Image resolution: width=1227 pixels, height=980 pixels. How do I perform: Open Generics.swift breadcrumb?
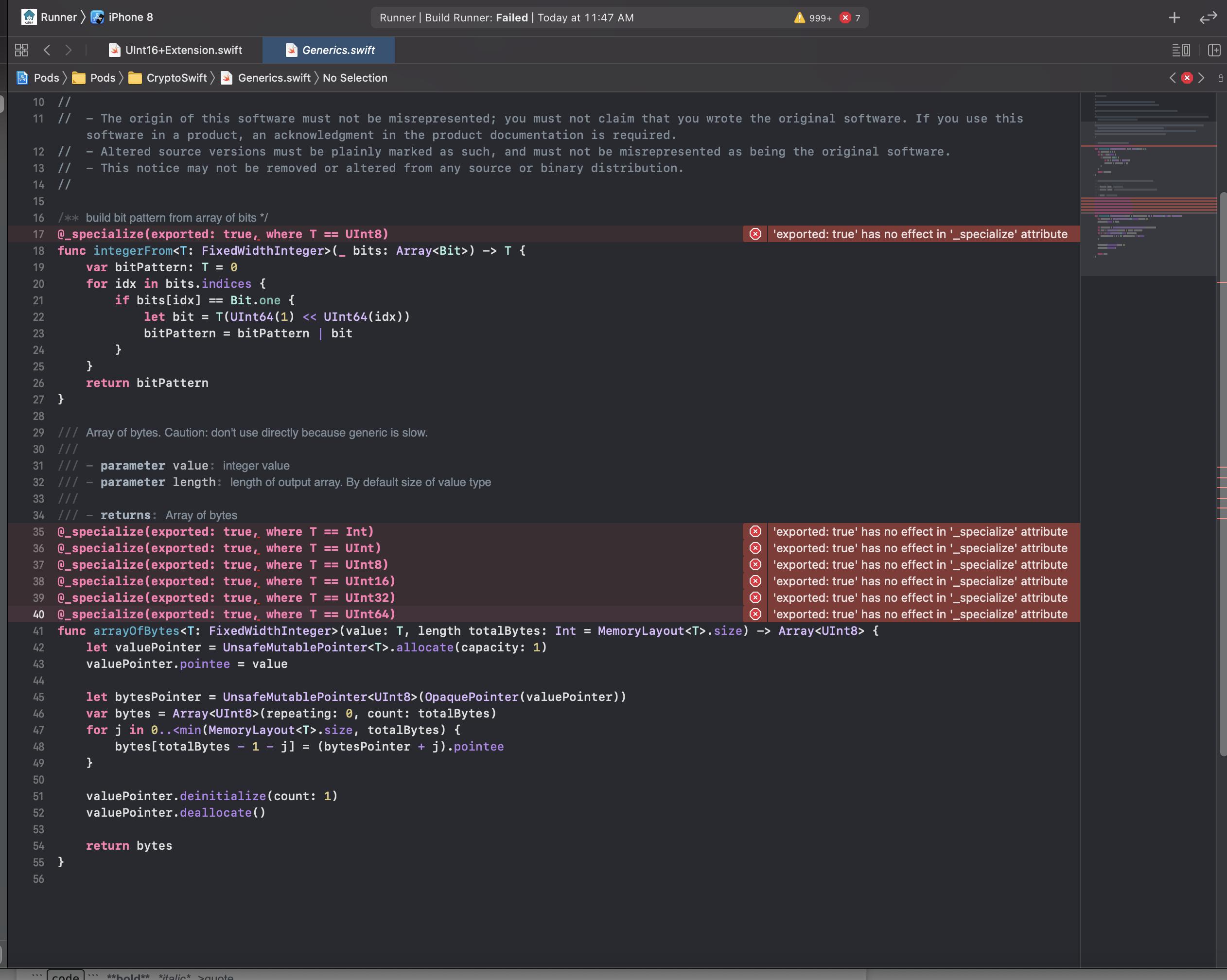266,78
